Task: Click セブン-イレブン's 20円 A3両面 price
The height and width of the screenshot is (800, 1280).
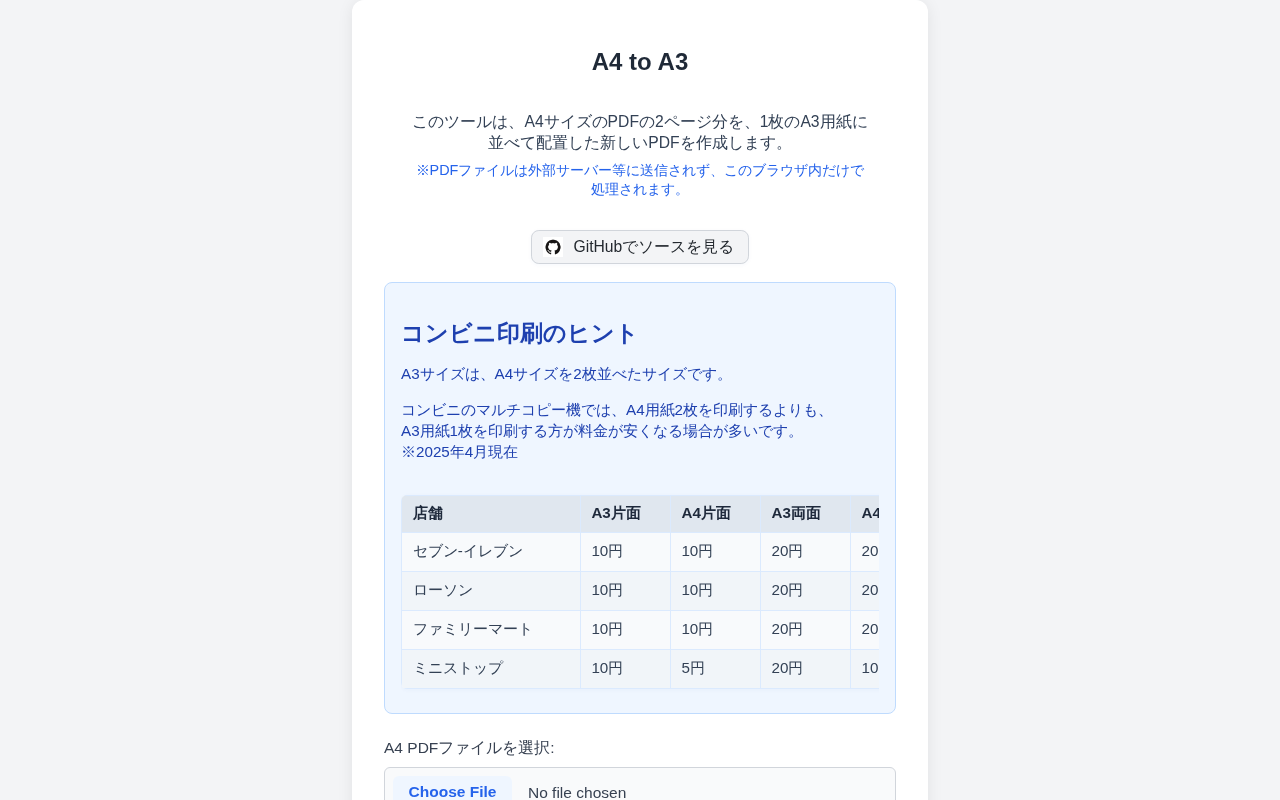Action: pyautogui.click(x=787, y=551)
